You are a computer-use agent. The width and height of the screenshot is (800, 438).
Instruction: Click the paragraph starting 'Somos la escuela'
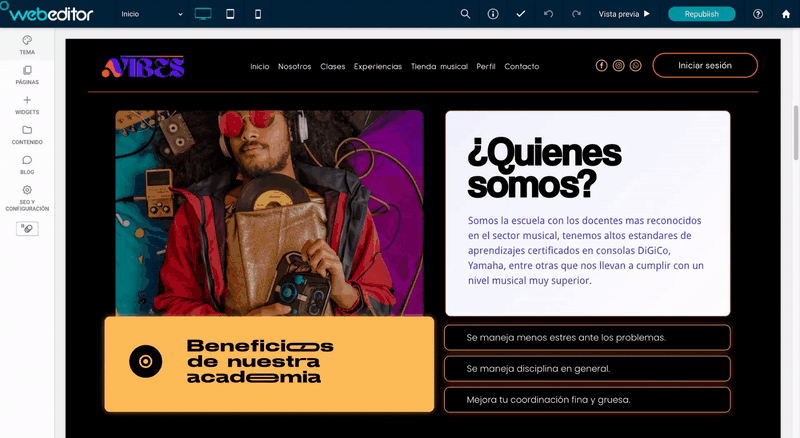(x=586, y=250)
